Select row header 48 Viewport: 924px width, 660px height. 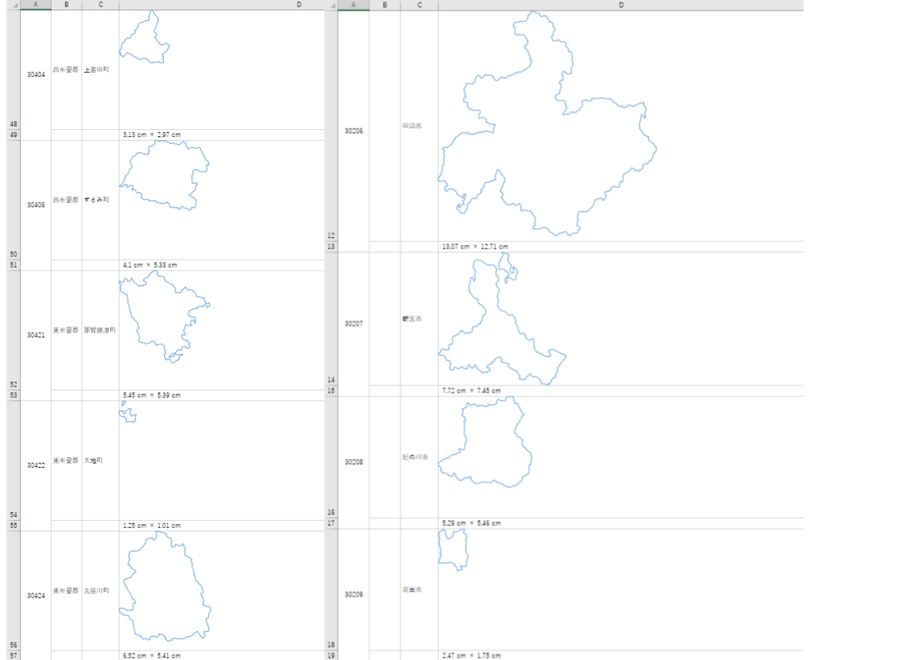(14, 70)
